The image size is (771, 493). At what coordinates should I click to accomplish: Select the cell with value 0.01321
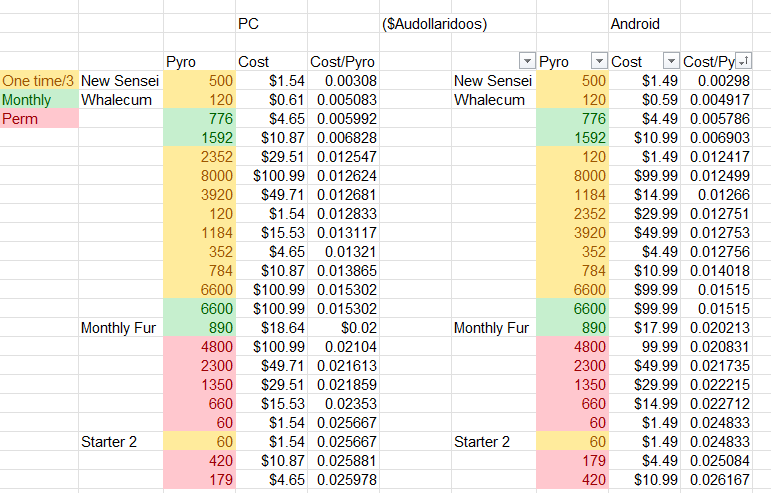343,252
